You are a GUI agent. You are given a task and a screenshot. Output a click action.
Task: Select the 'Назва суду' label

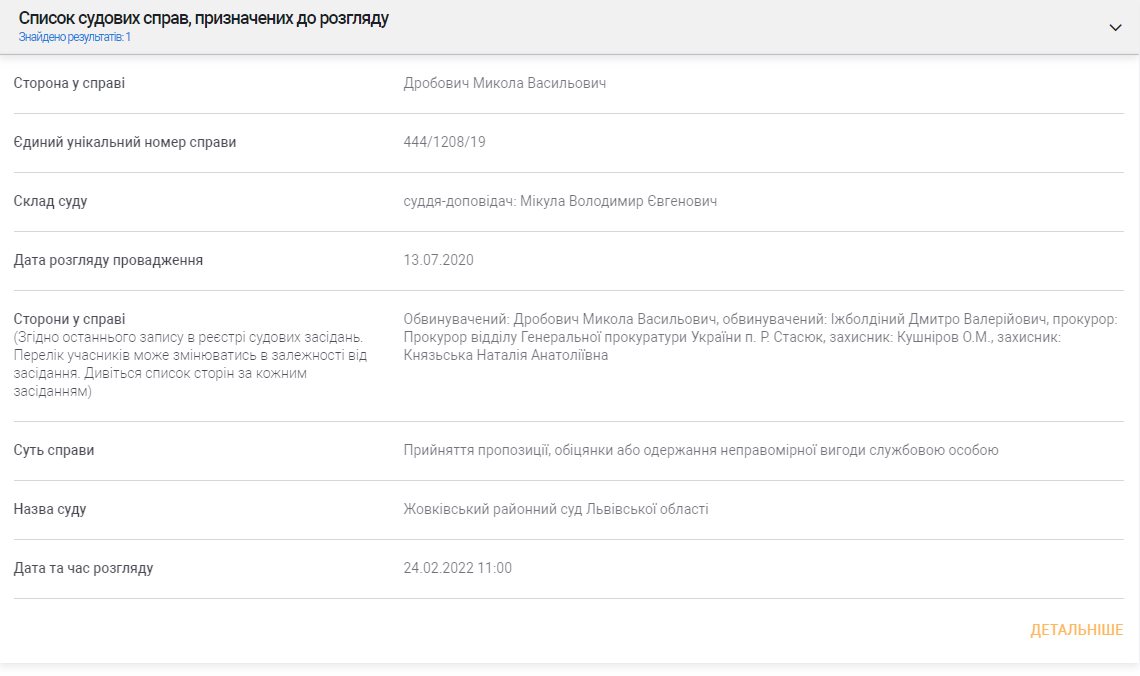click(x=50, y=509)
